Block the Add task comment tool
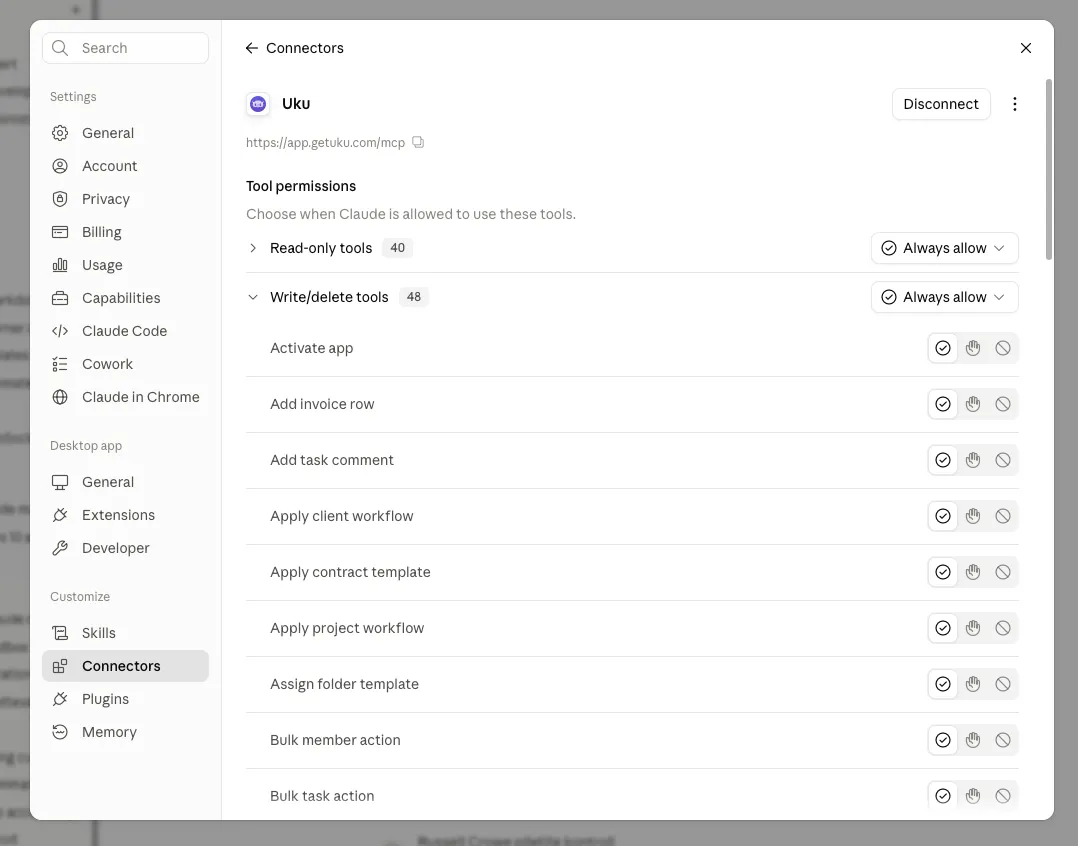The image size is (1078, 846). 1003,460
